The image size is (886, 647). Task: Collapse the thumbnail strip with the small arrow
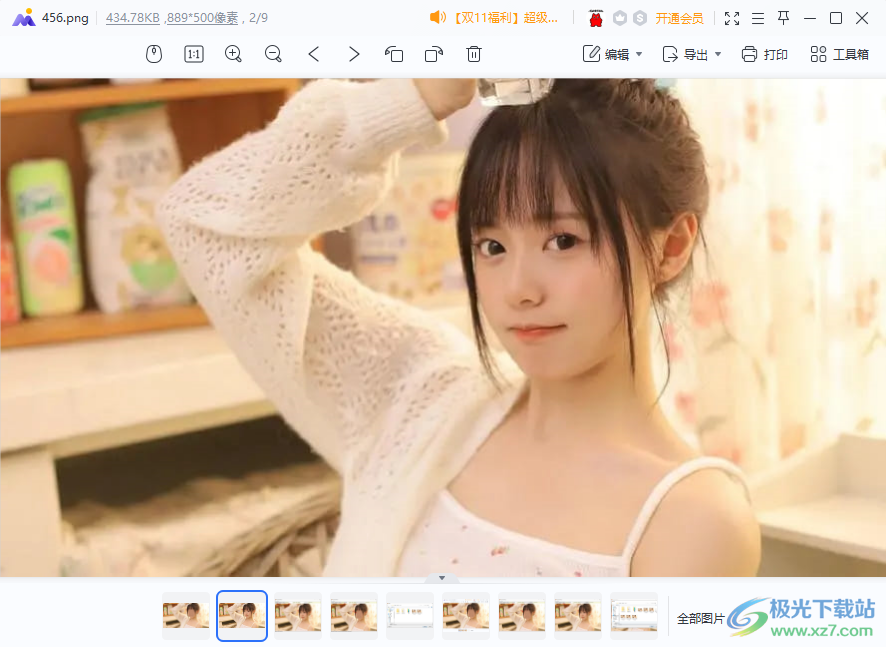442,578
